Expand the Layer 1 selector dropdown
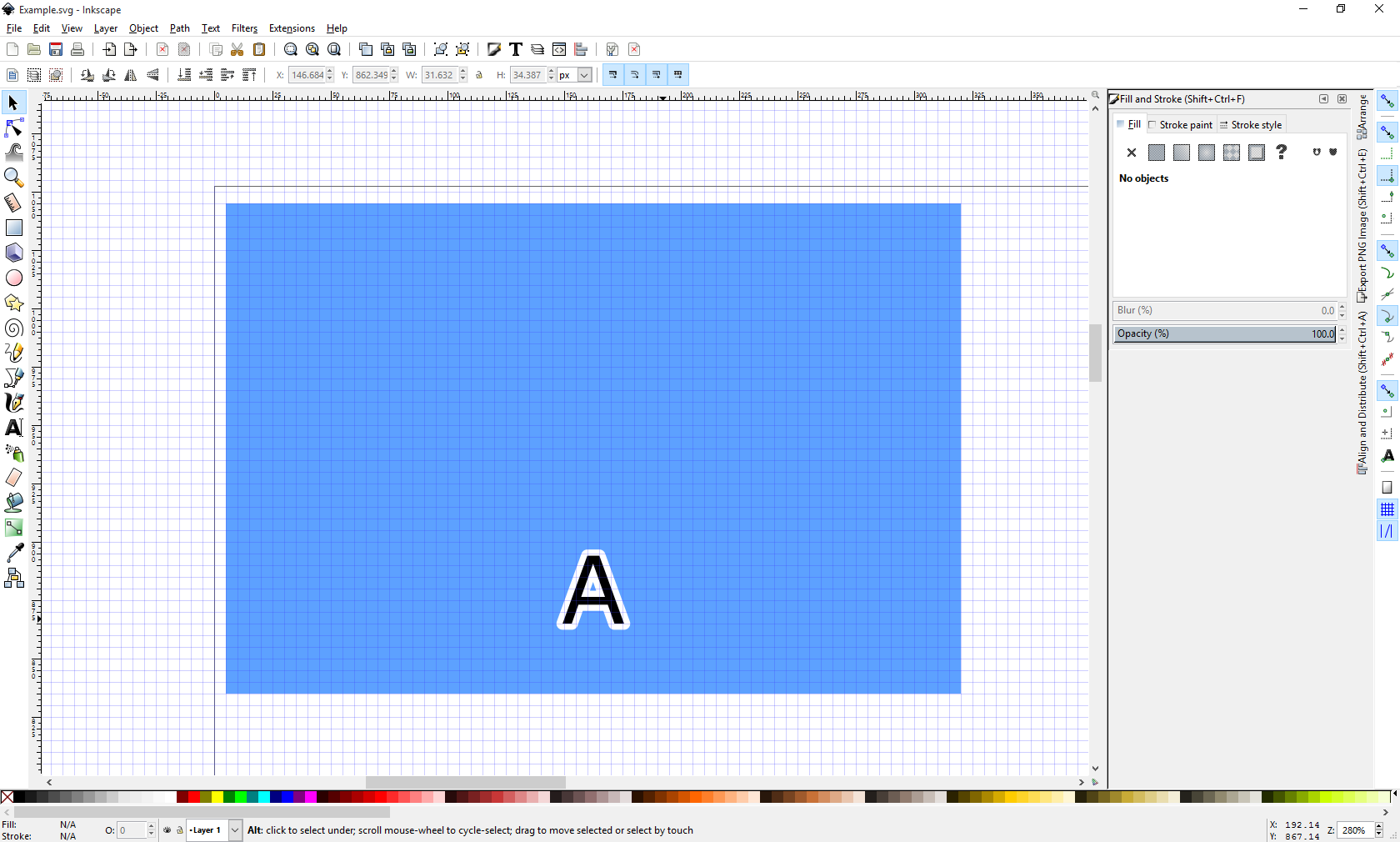 click(x=235, y=830)
